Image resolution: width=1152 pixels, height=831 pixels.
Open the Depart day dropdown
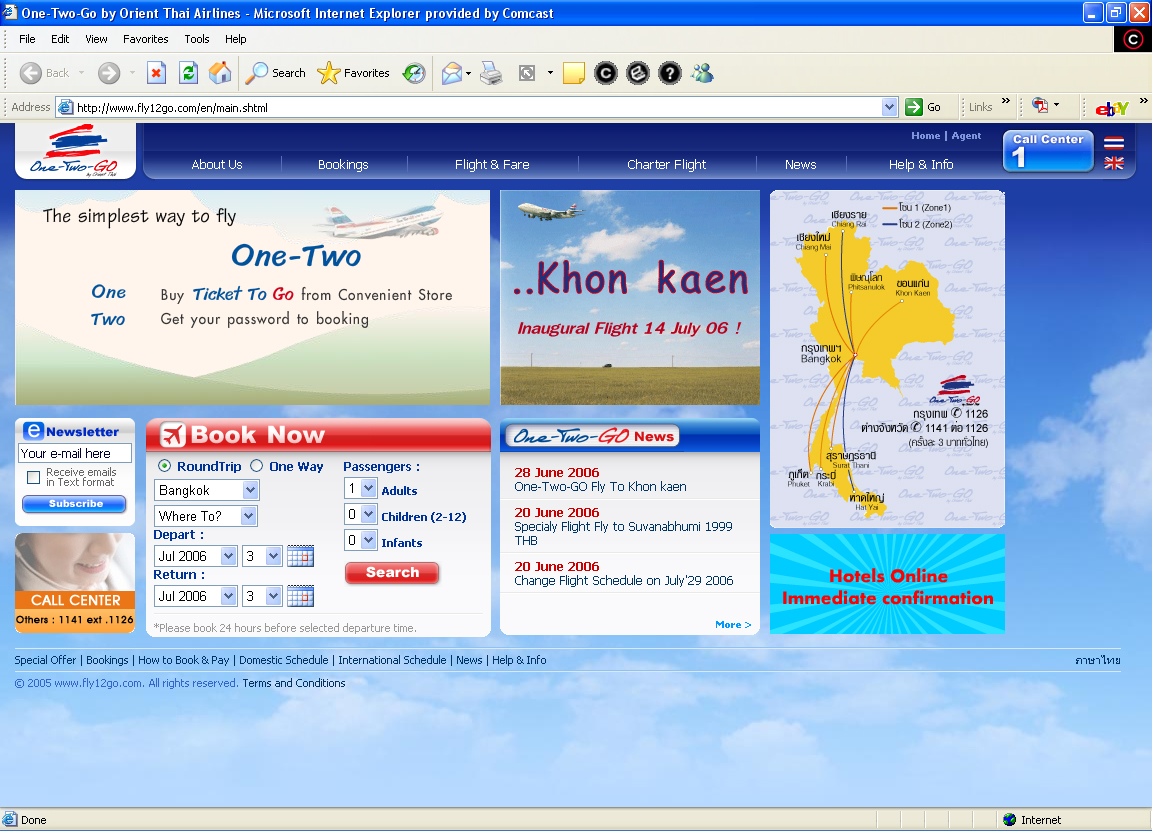pyautogui.click(x=263, y=556)
